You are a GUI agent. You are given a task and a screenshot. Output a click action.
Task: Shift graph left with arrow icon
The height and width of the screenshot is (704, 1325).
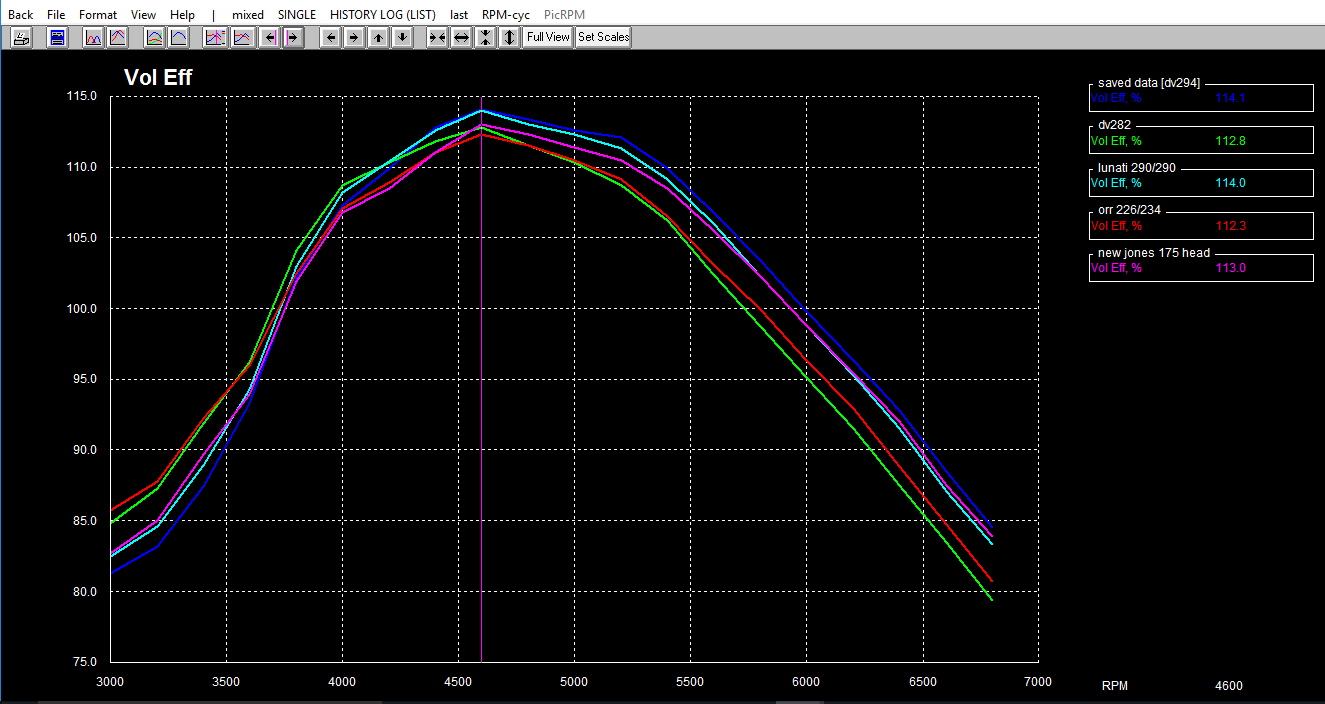click(x=331, y=38)
